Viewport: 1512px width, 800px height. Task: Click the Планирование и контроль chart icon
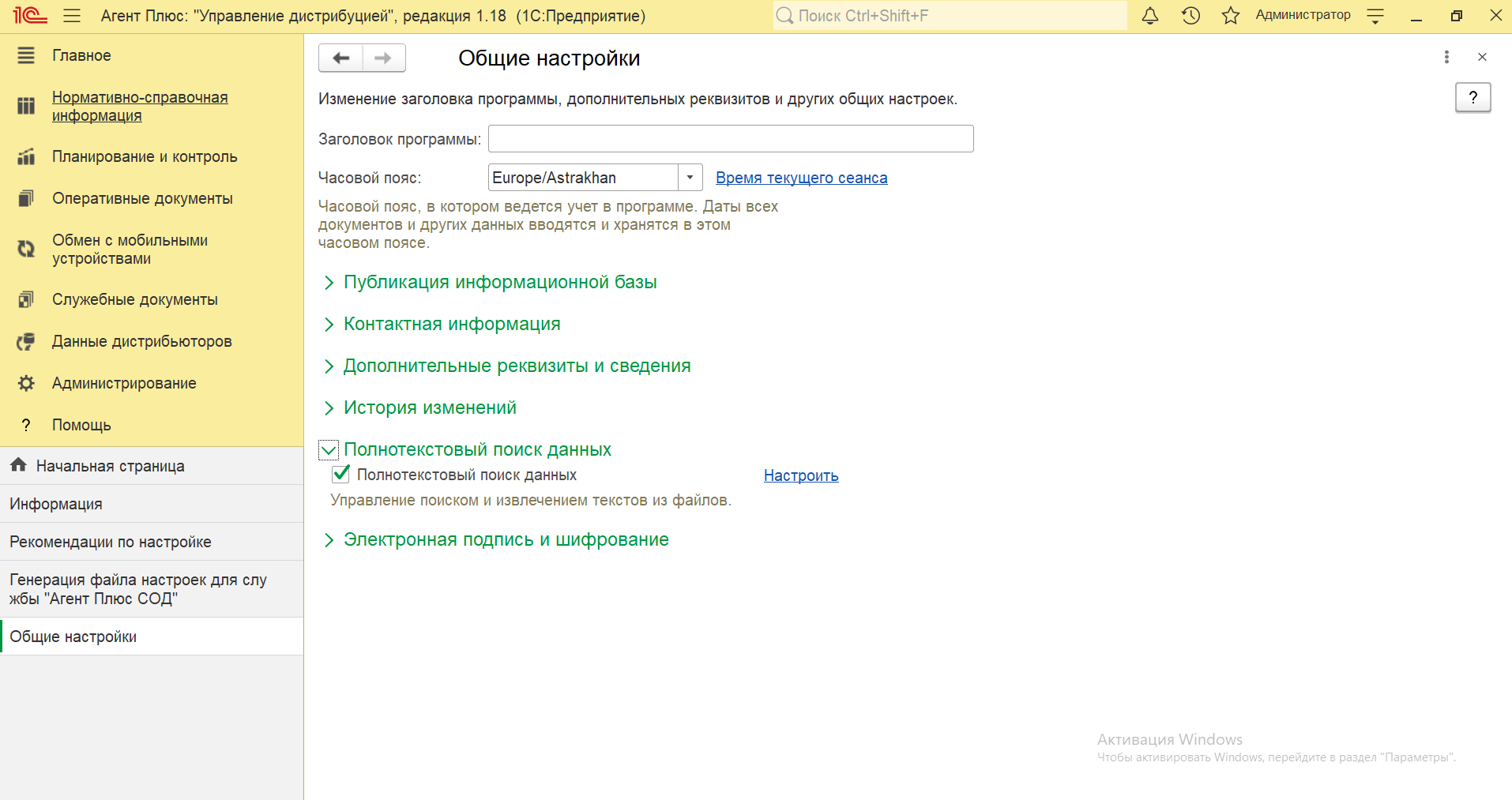[x=26, y=156]
